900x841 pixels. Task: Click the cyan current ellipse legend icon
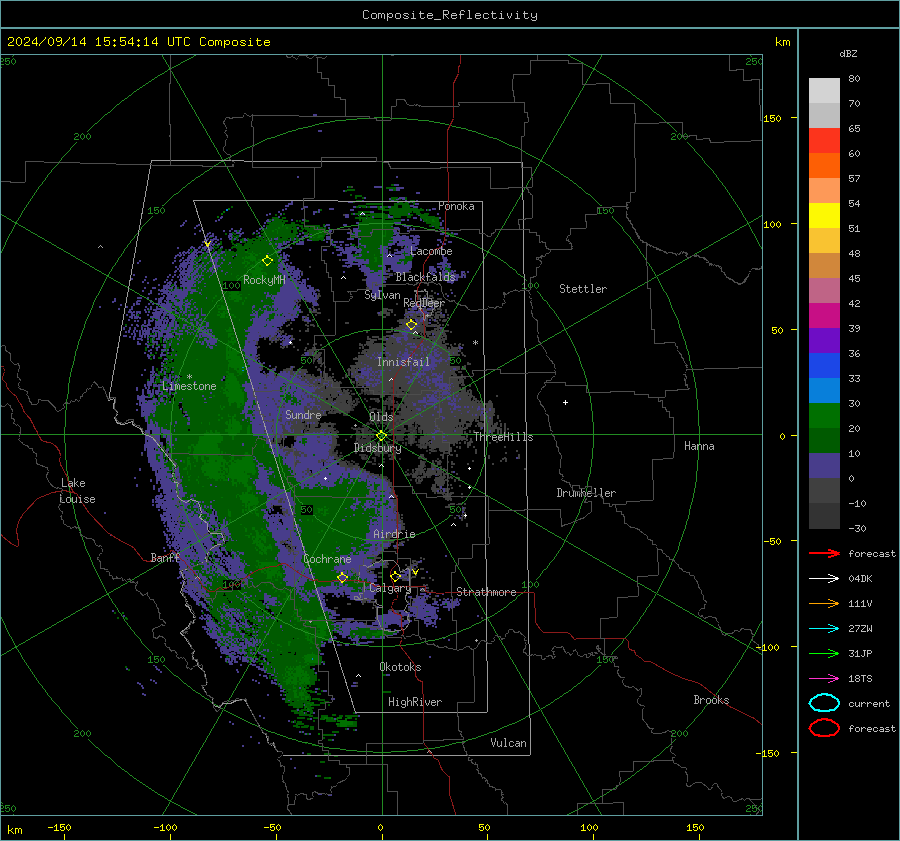coord(824,703)
